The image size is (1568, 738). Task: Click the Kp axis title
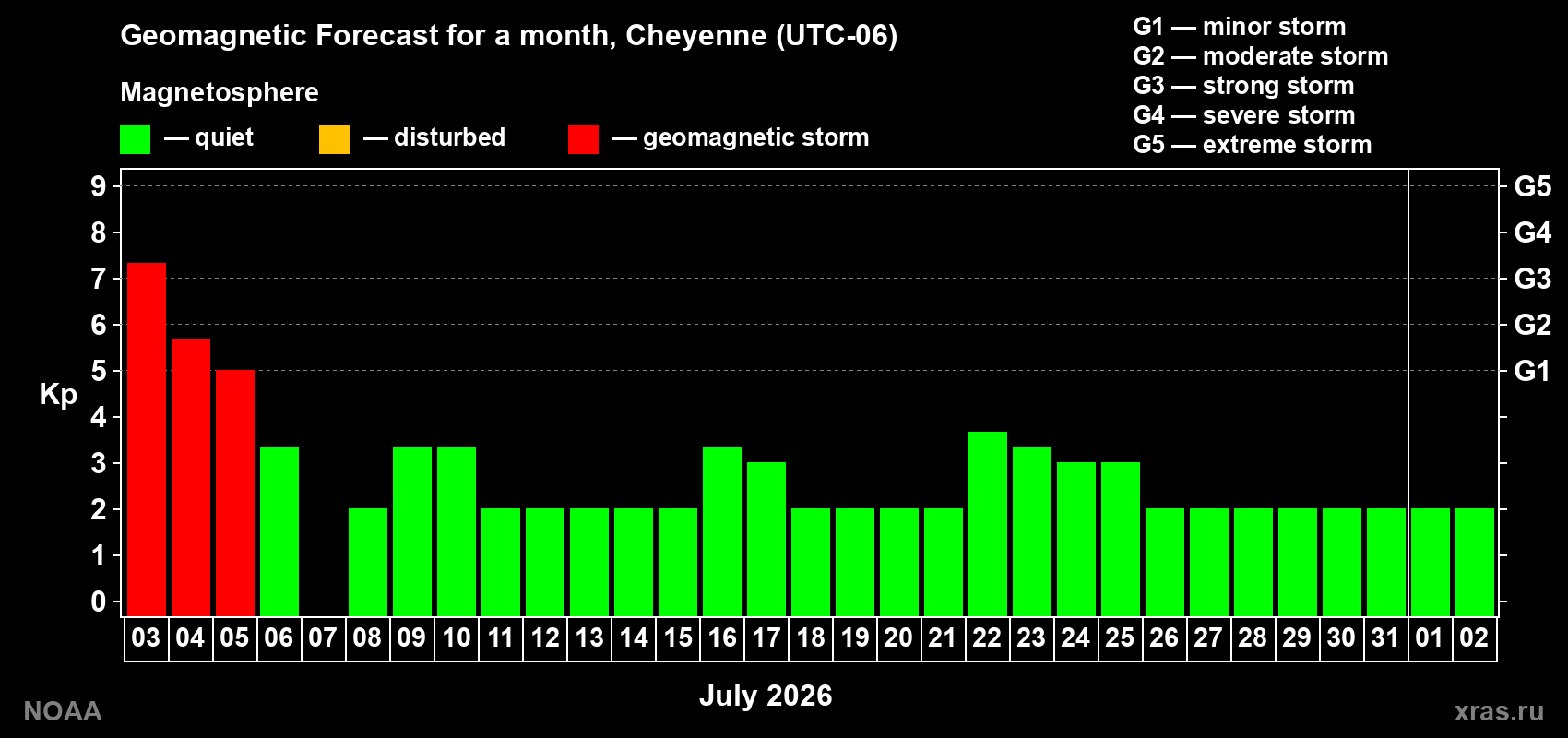point(58,395)
